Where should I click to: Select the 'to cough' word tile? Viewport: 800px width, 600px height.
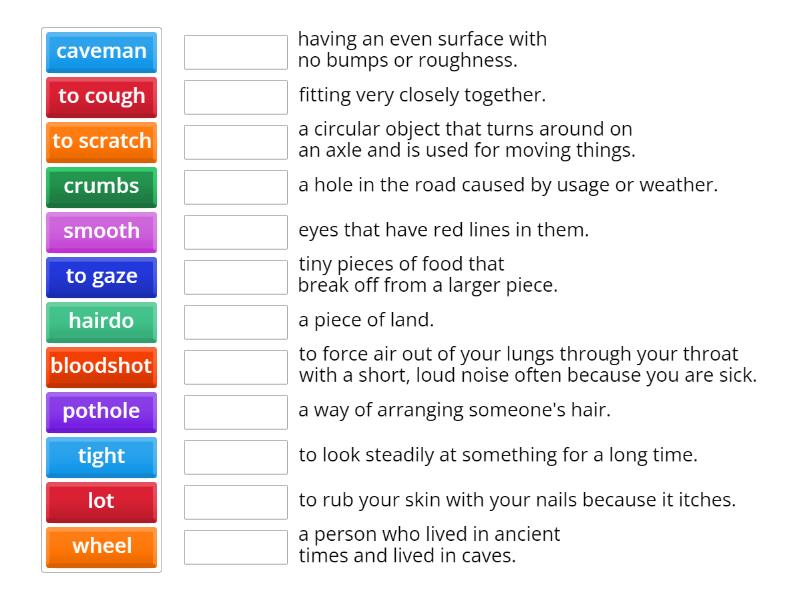pos(101,96)
